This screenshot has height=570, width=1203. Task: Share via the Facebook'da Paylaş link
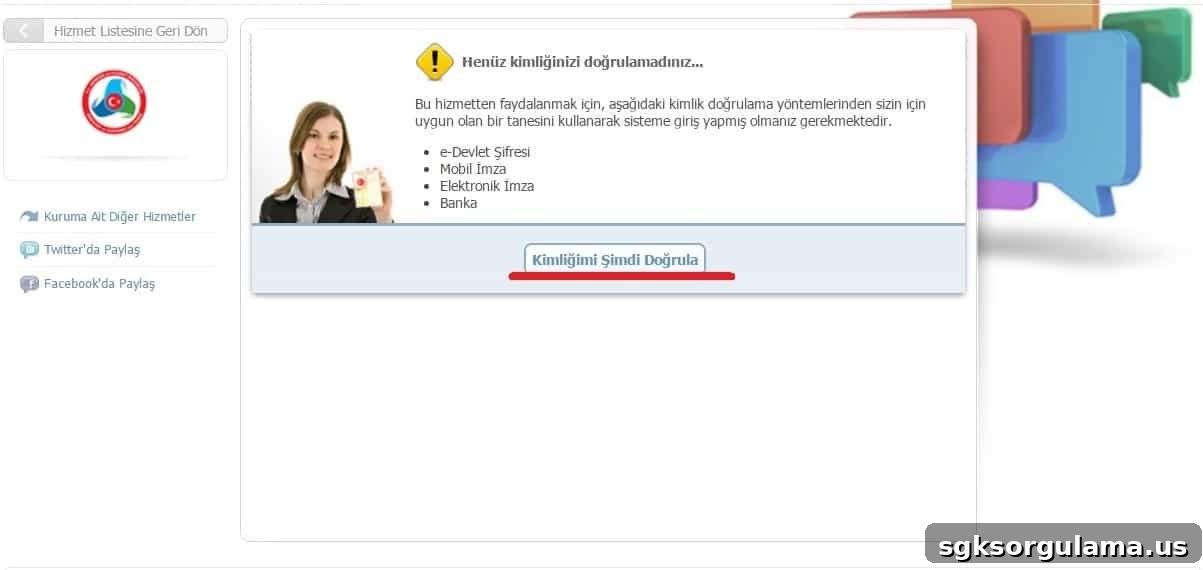click(99, 284)
